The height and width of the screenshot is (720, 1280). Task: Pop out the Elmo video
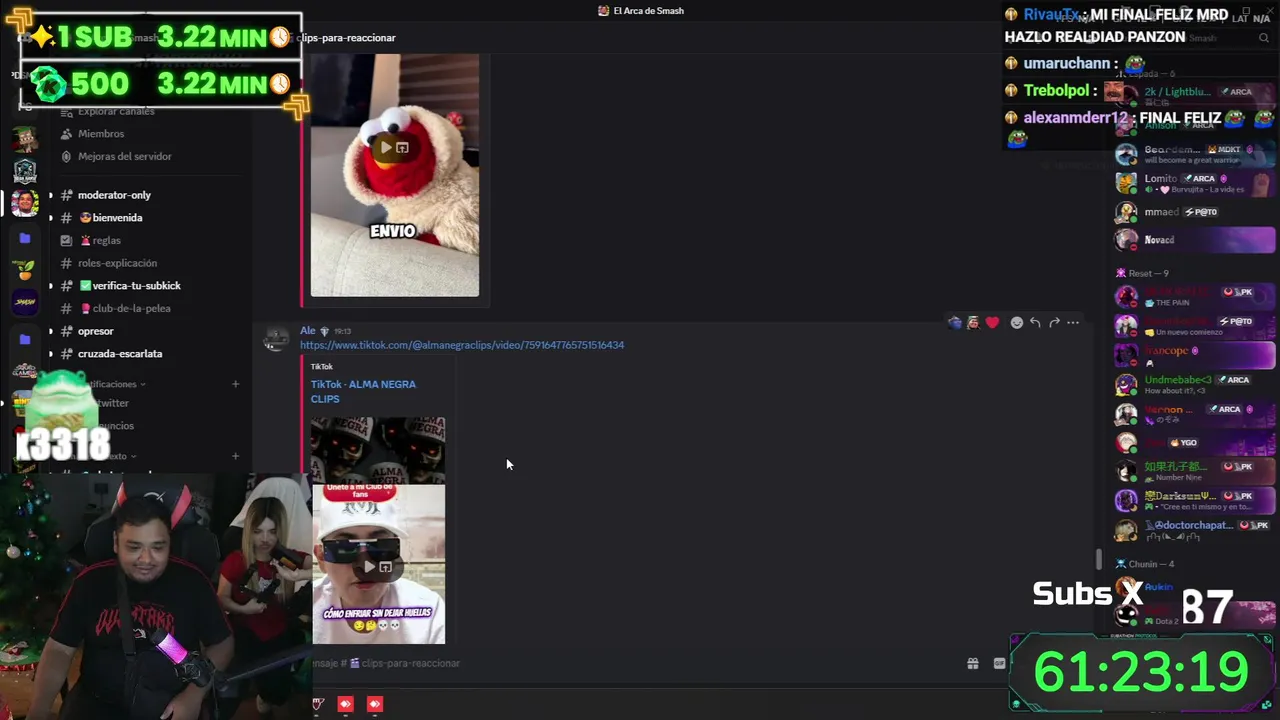coord(402,147)
